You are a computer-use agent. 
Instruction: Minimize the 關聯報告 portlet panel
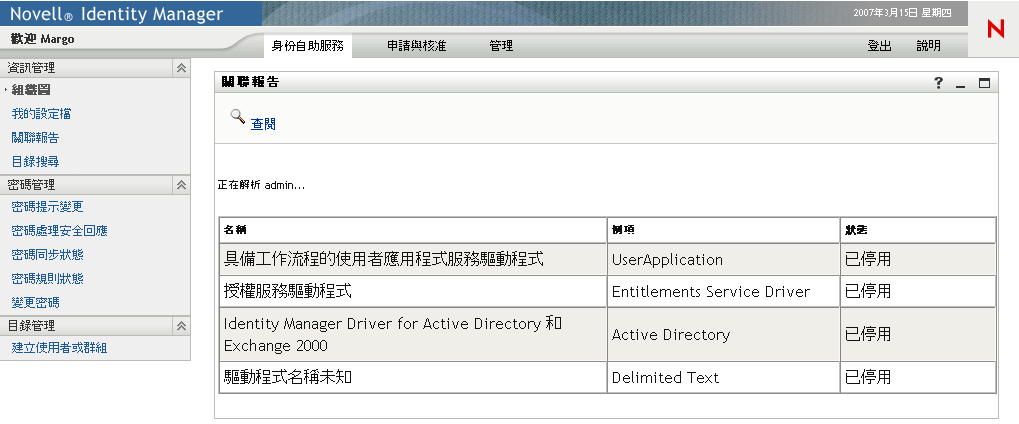[x=961, y=84]
